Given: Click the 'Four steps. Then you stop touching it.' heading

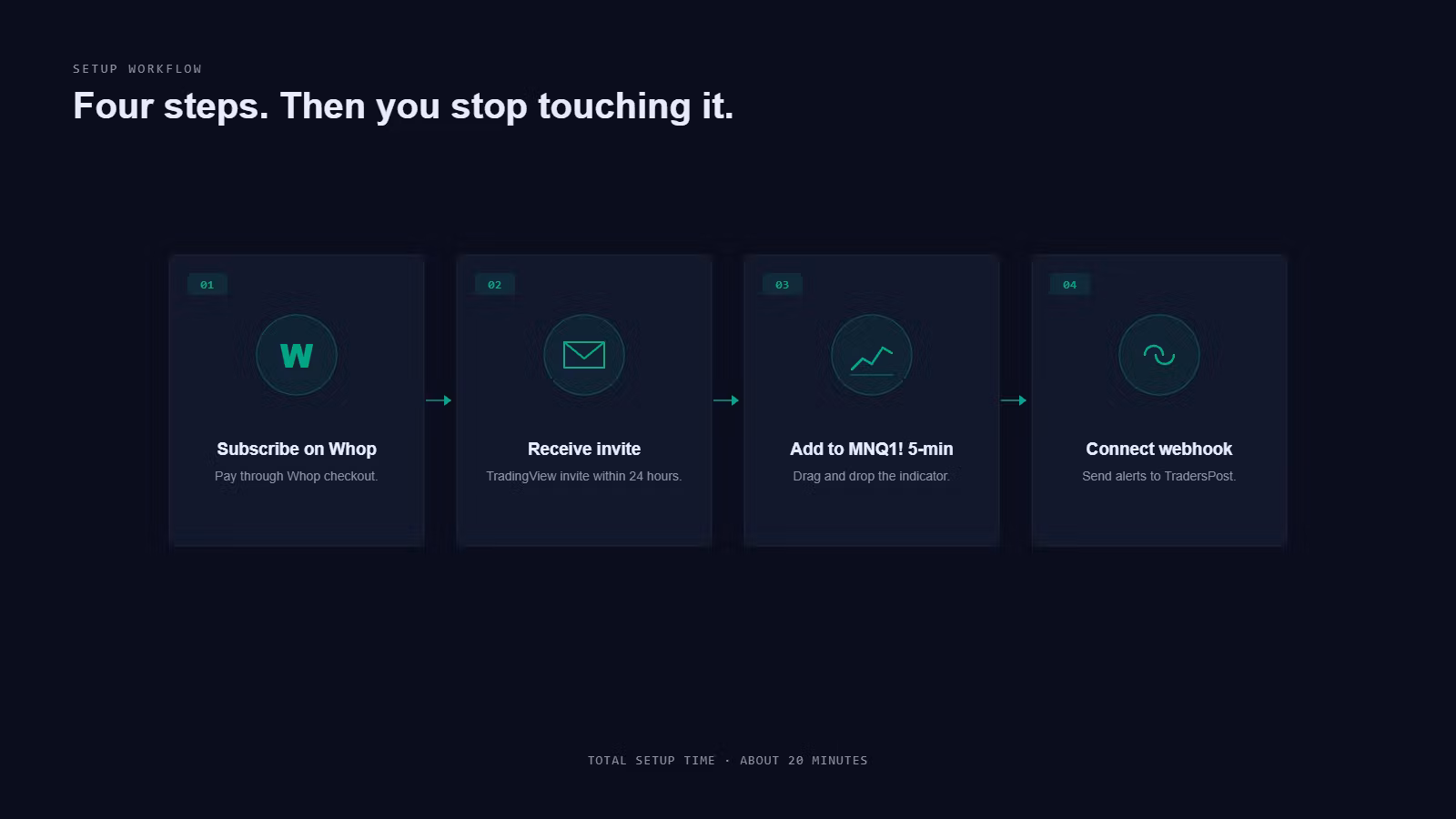Looking at the screenshot, I should (x=403, y=106).
